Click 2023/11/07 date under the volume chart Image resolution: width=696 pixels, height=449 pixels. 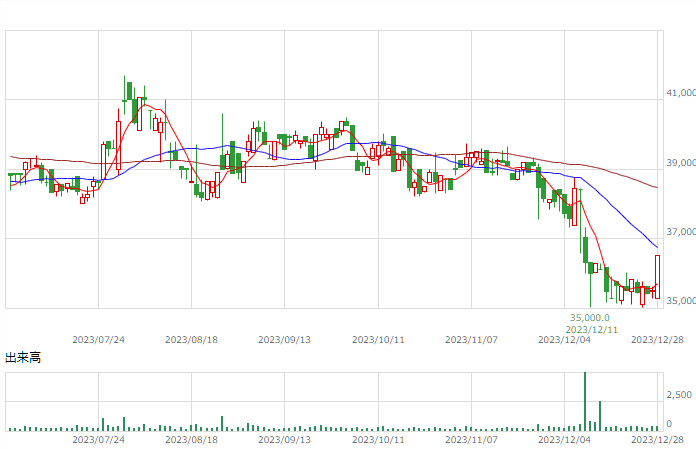[x=471, y=439]
